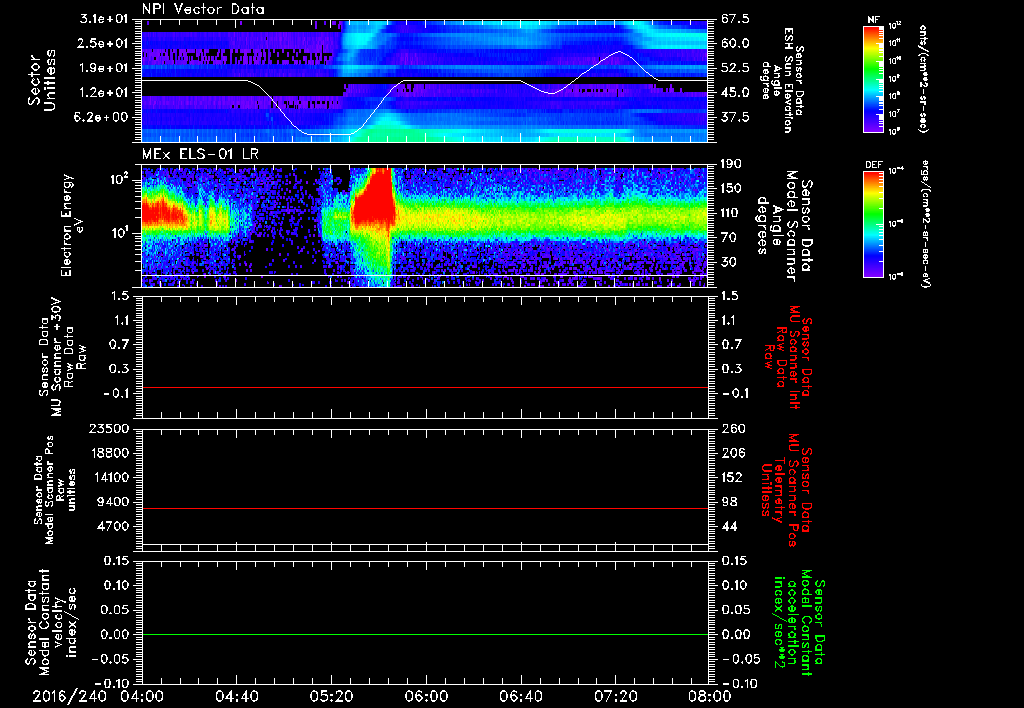Click the "37.5" elevation tick label
The width and height of the screenshot is (1024, 708).
[x=735, y=117]
